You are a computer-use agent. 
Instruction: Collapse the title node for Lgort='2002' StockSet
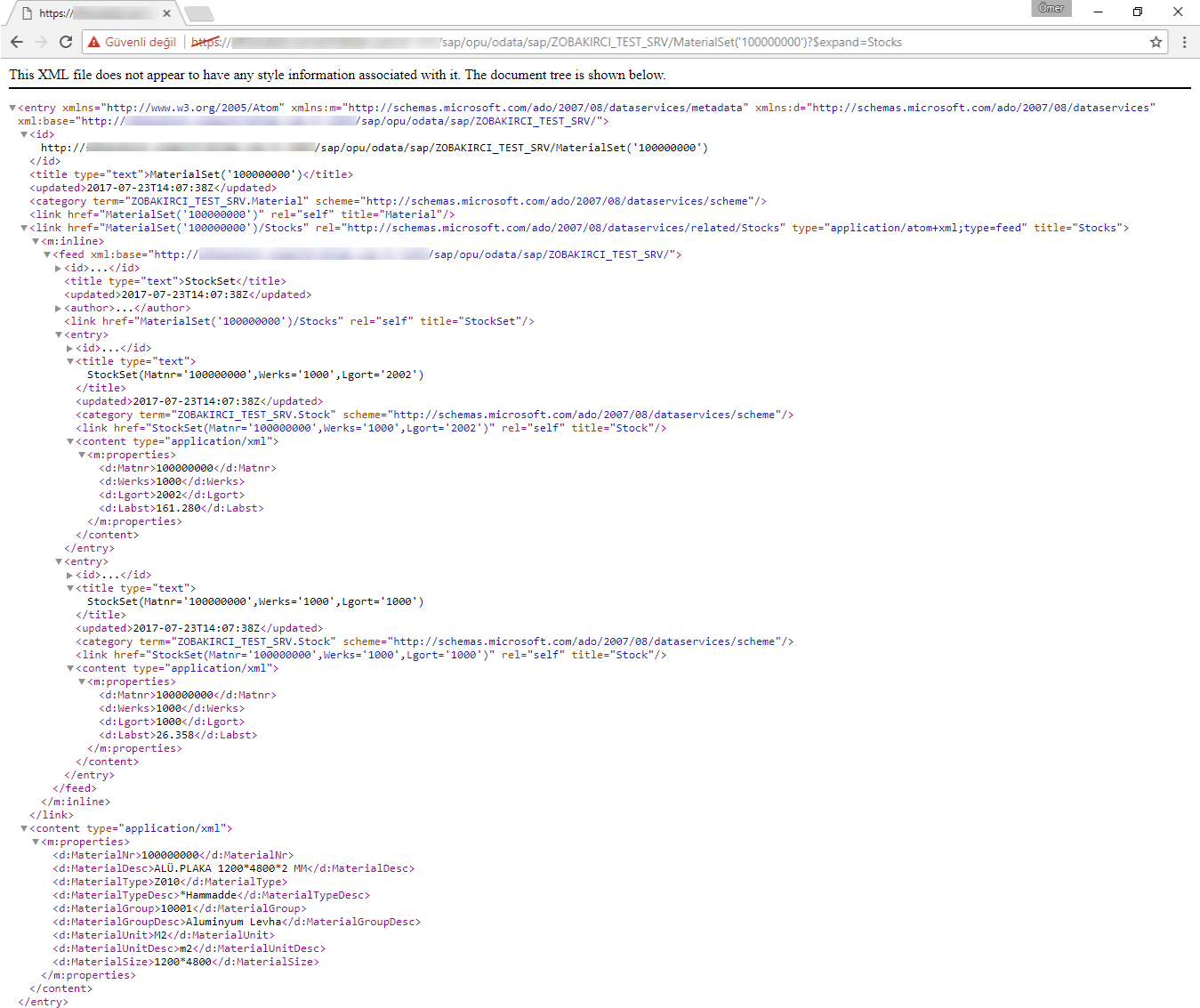[70, 361]
